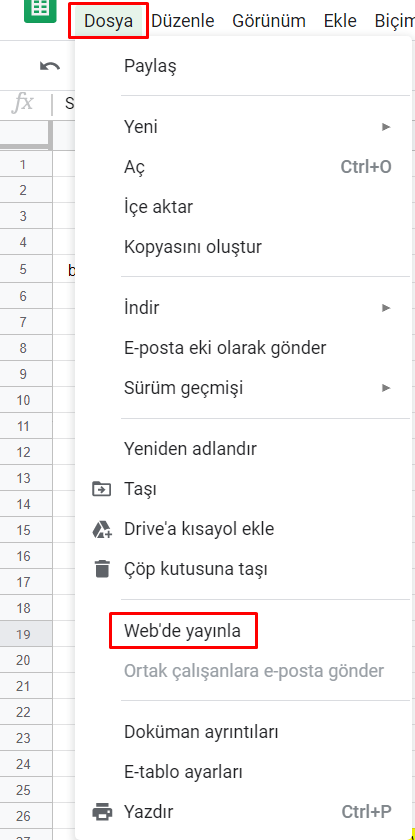Click the fx formula icon
This screenshot has width=415, height=840.
click(22, 102)
